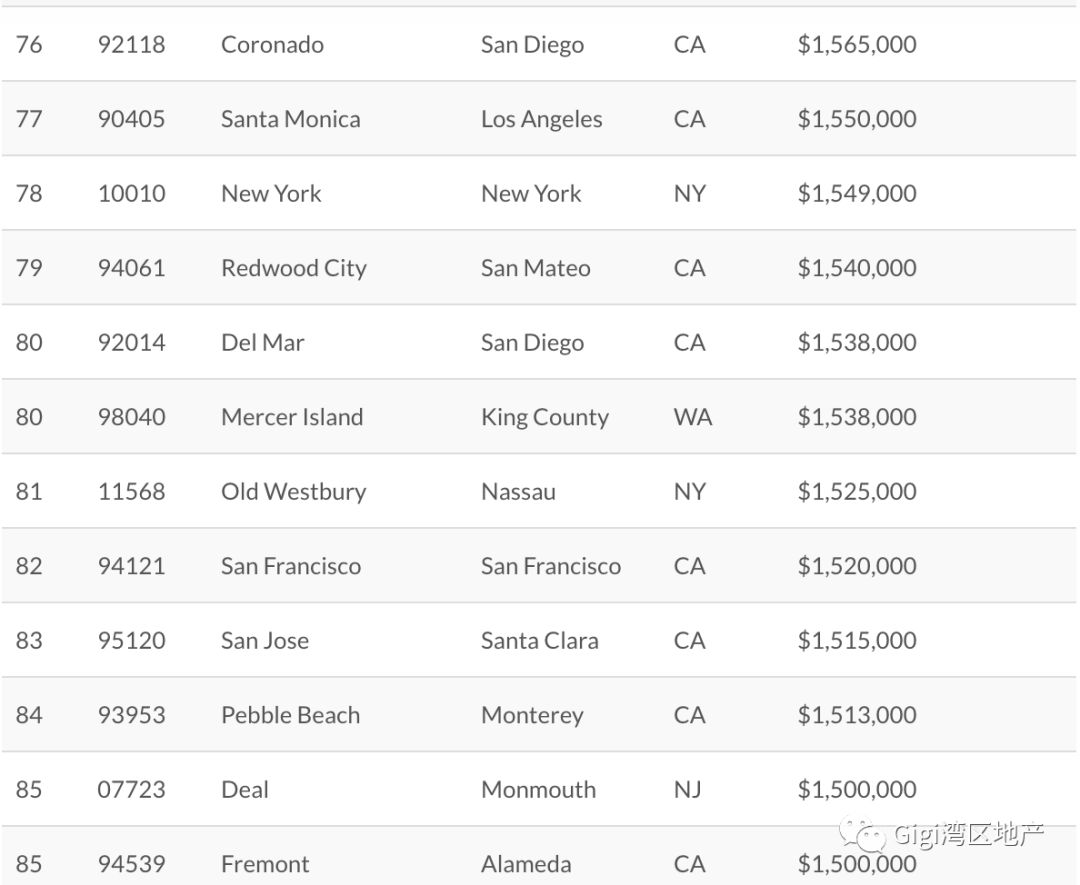Click the Deal city cell
The height and width of the screenshot is (885, 1080).
[x=245, y=789]
